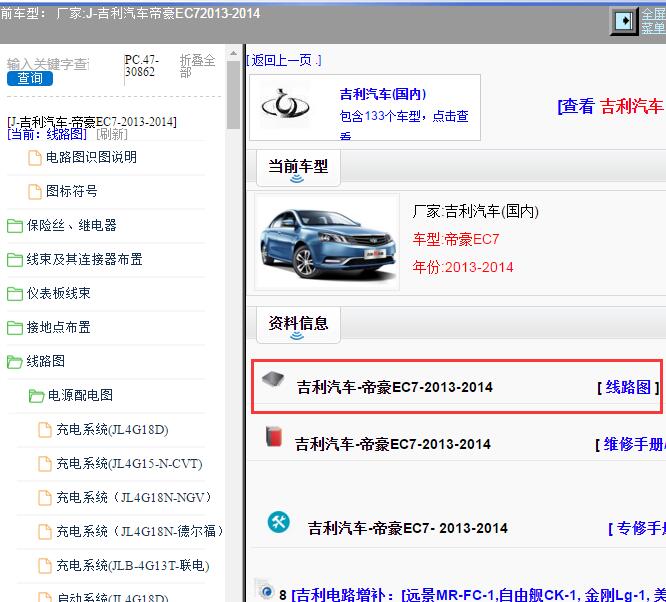Open the [专修手册 link
Screen dimensions: 666x602
(637, 529)
